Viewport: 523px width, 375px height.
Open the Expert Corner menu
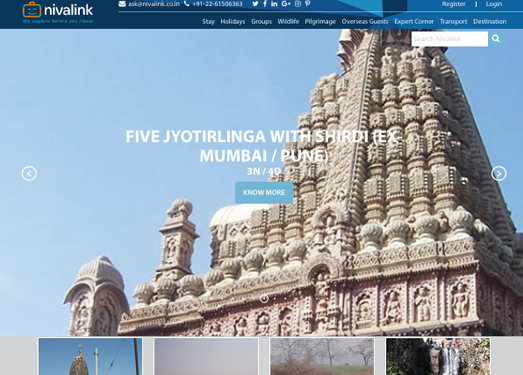[414, 22]
